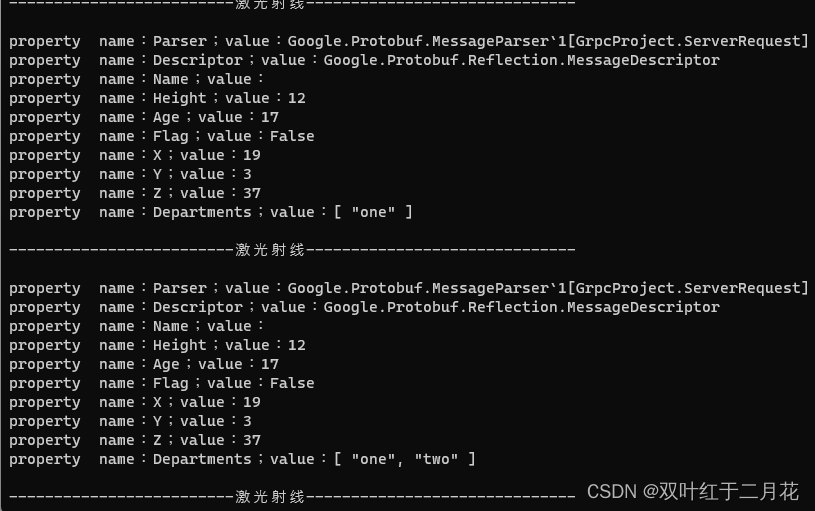
Task: Click Flag value False in first block
Action: tap(292, 136)
